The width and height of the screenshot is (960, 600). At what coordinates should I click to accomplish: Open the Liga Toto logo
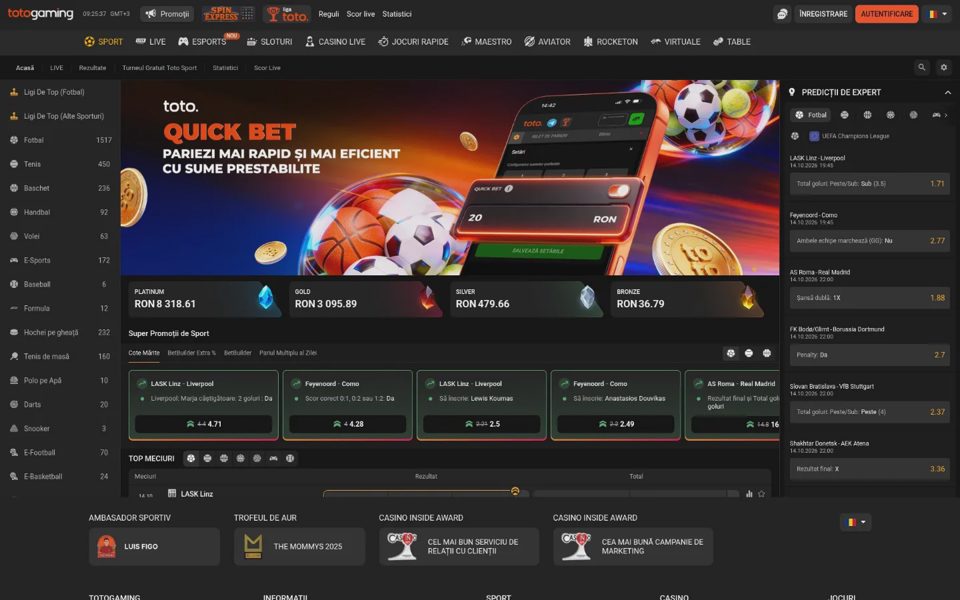click(x=287, y=13)
